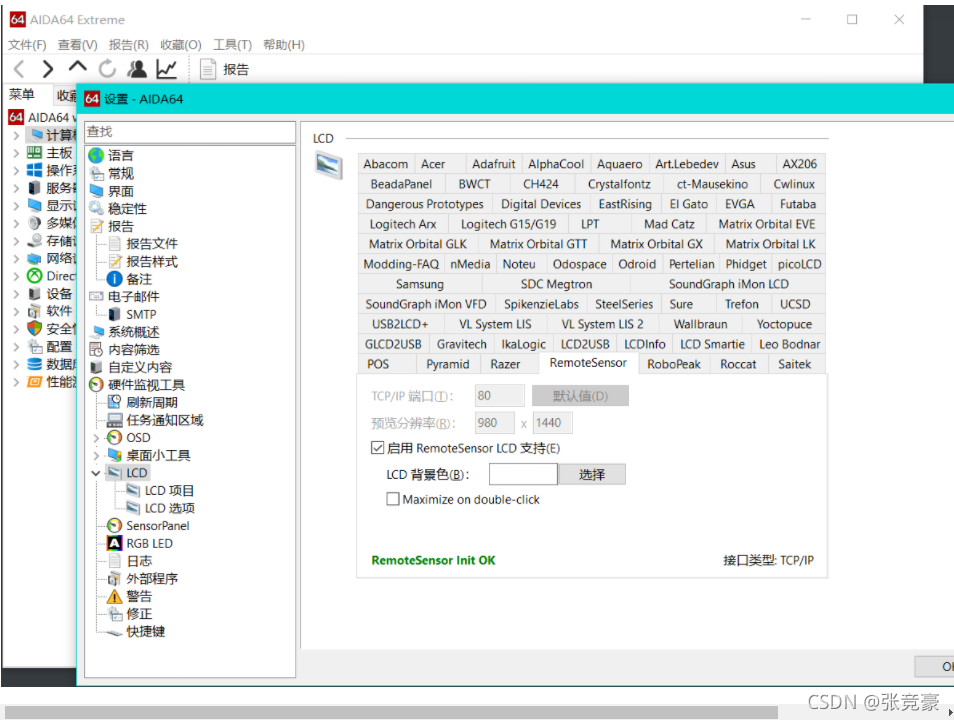Click the LCD 背景色 color swatch
The height and width of the screenshot is (720, 954).
pos(523,474)
